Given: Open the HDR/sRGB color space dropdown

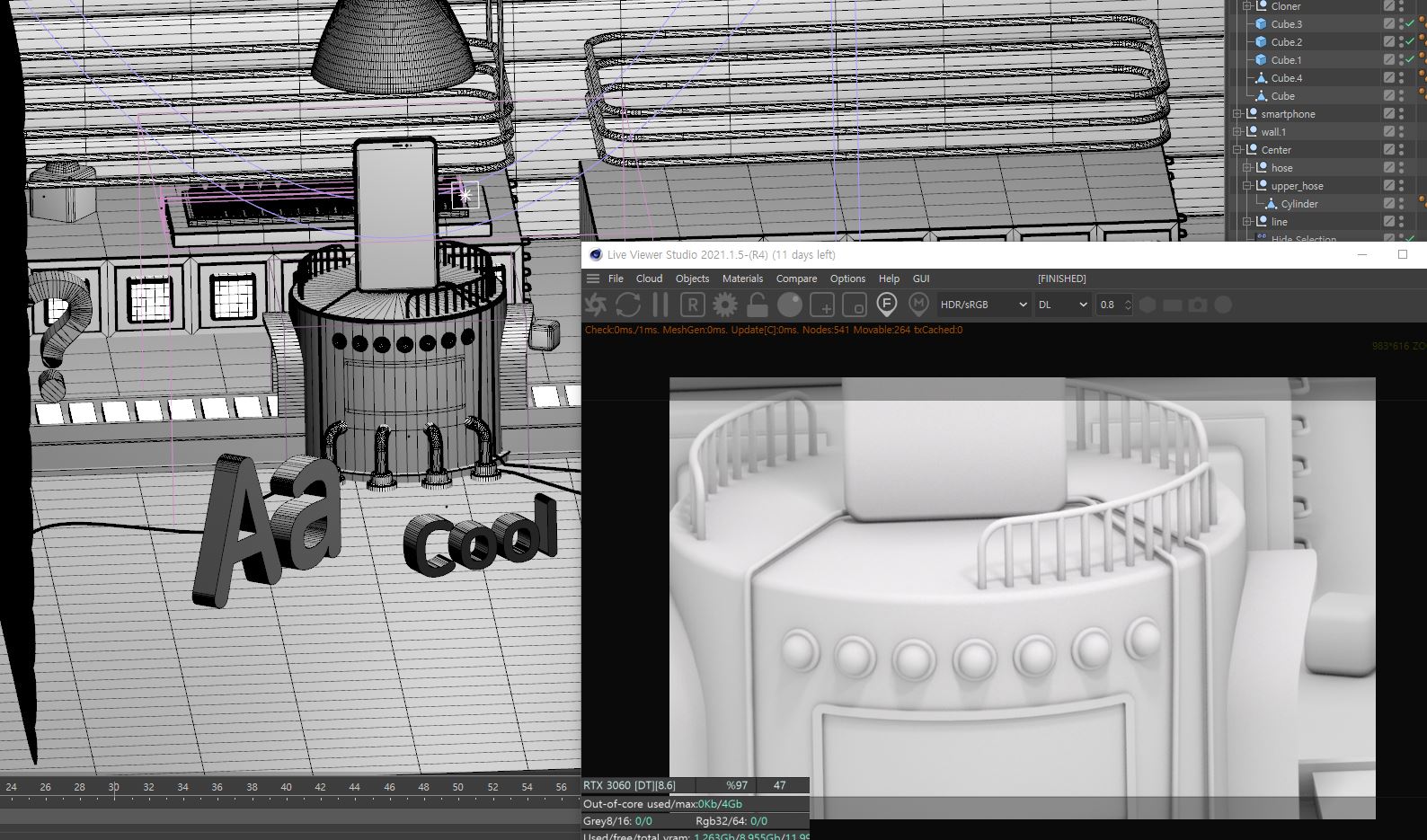Looking at the screenshot, I should [983, 305].
